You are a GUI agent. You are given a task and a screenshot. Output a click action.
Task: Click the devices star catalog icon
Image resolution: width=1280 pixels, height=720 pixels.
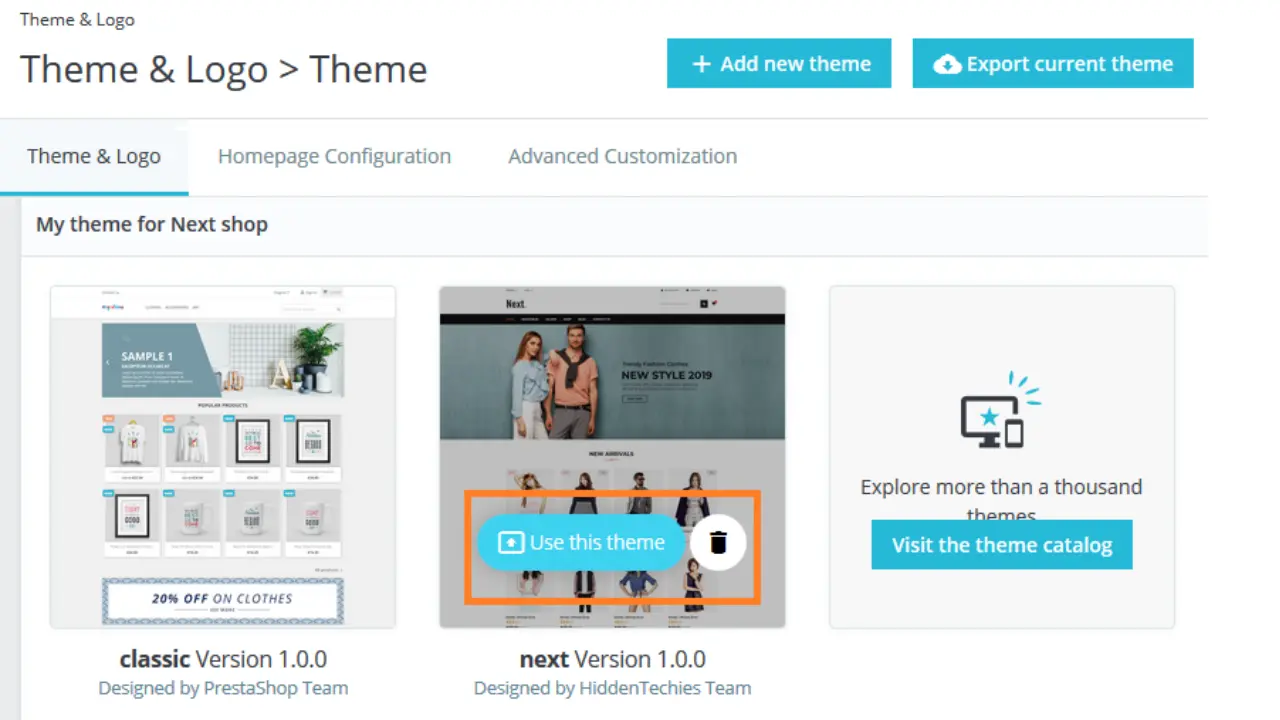click(x=999, y=410)
